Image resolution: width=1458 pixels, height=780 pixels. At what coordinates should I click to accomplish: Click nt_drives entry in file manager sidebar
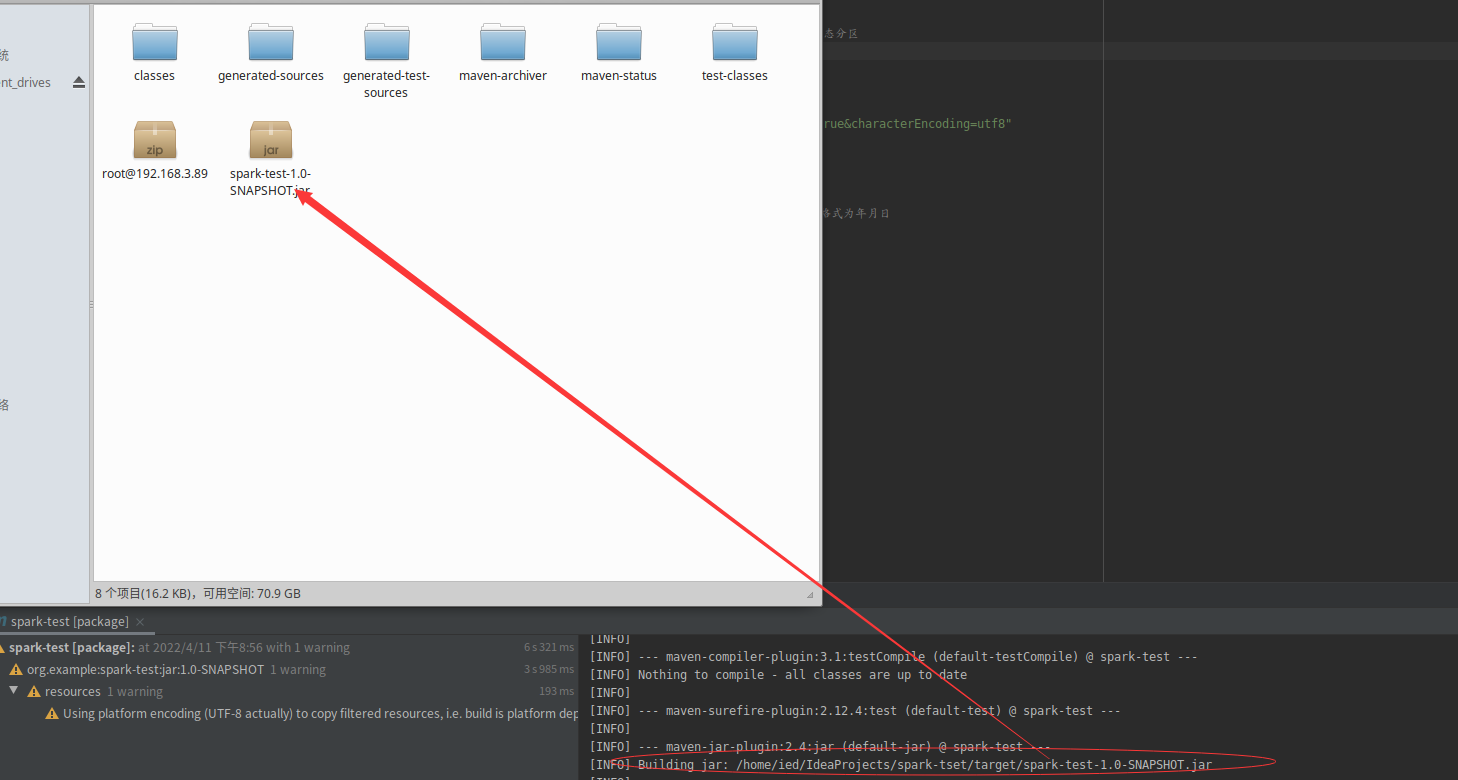[x=25, y=83]
